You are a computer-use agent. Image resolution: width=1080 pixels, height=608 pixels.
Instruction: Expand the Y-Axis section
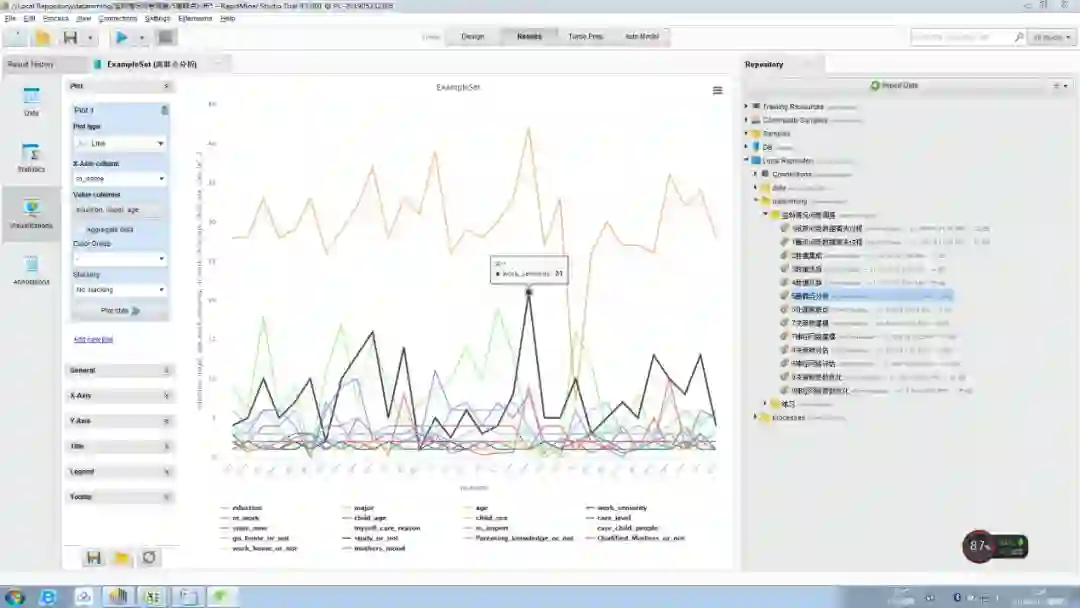(120, 421)
